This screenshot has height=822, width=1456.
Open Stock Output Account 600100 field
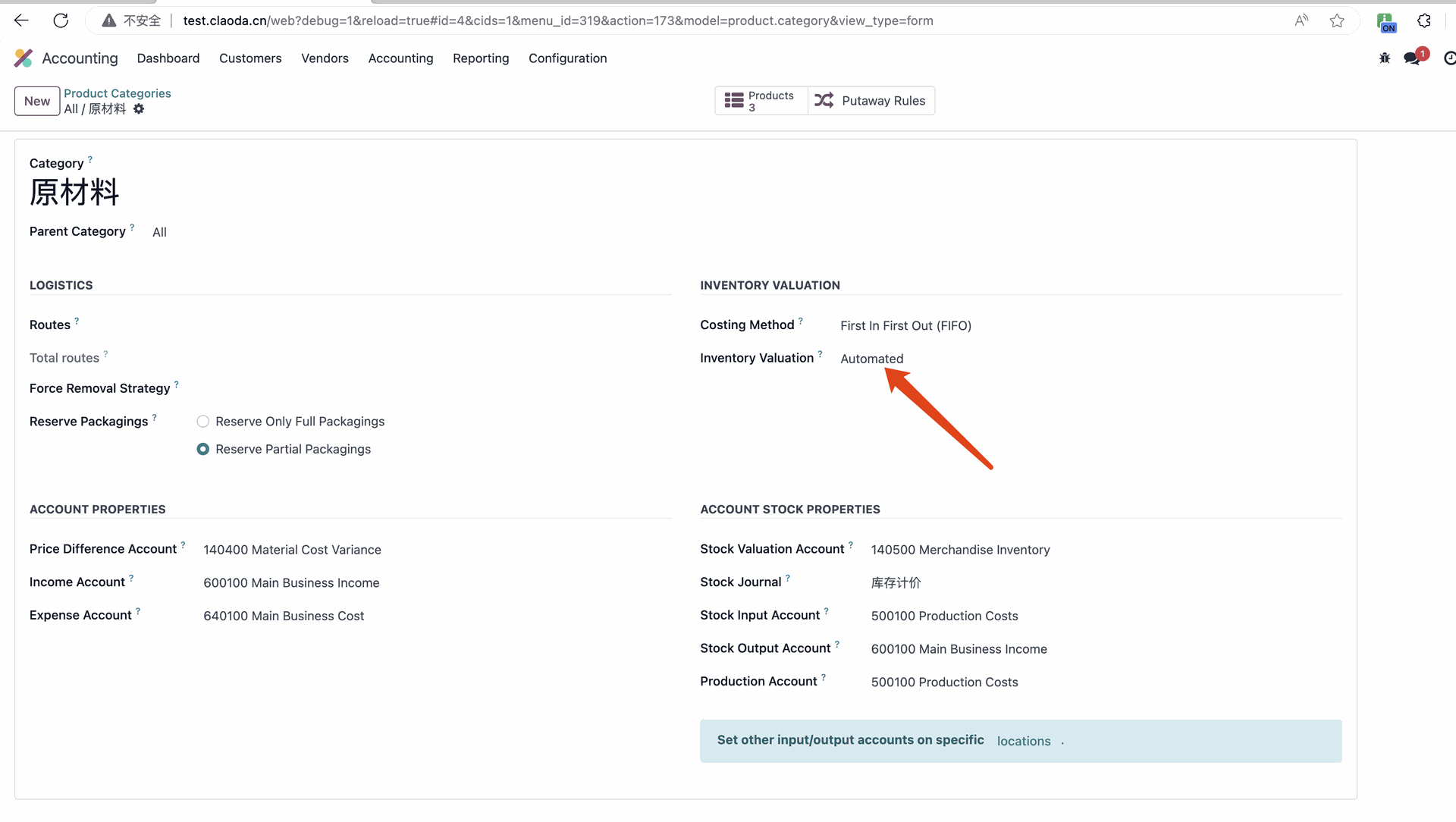pyautogui.click(x=959, y=650)
